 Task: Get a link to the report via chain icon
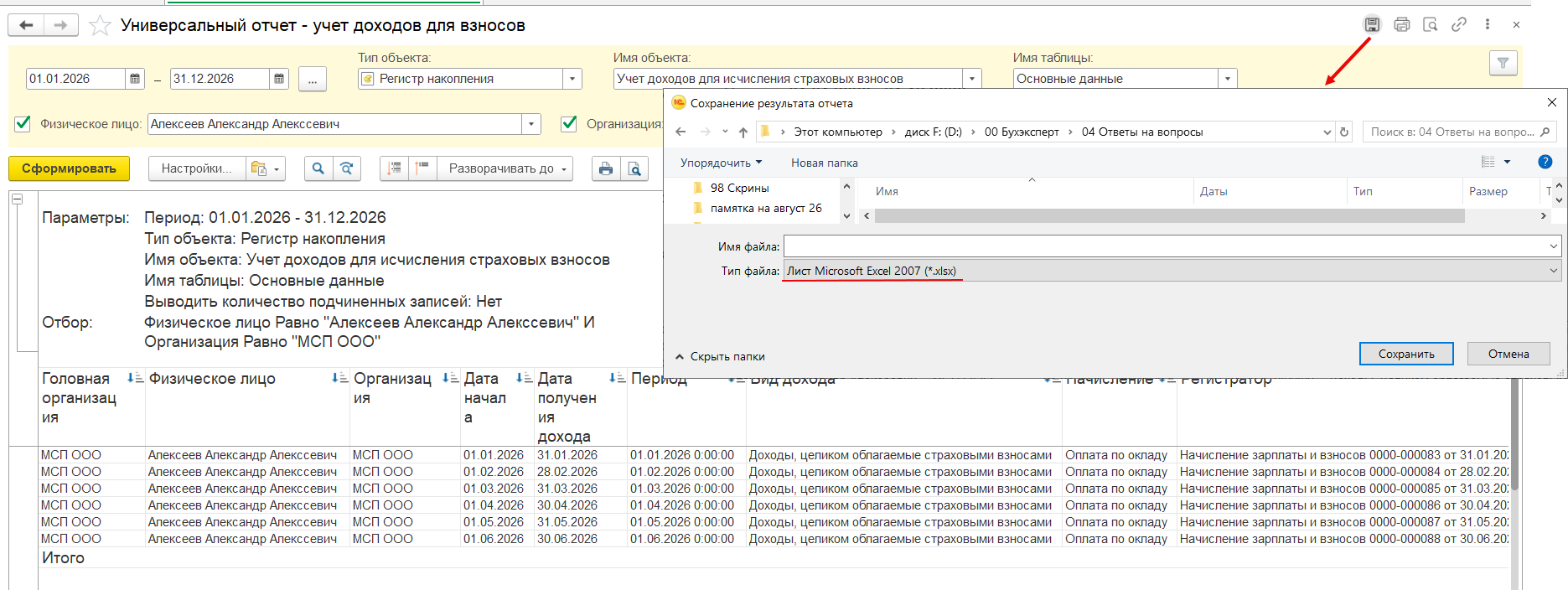(x=1459, y=24)
